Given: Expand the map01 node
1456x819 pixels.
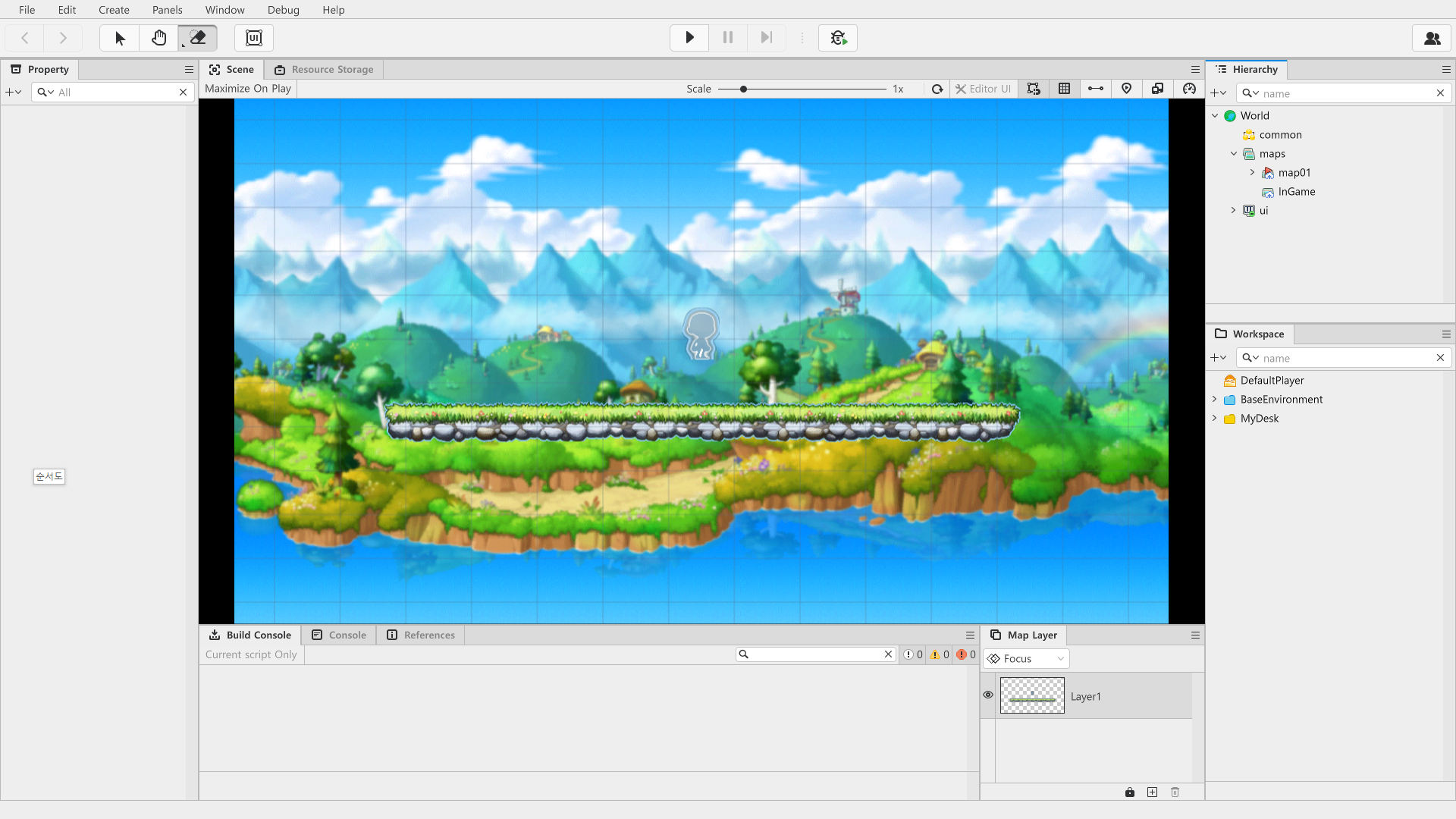Looking at the screenshot, I should tap(1253, 172).
